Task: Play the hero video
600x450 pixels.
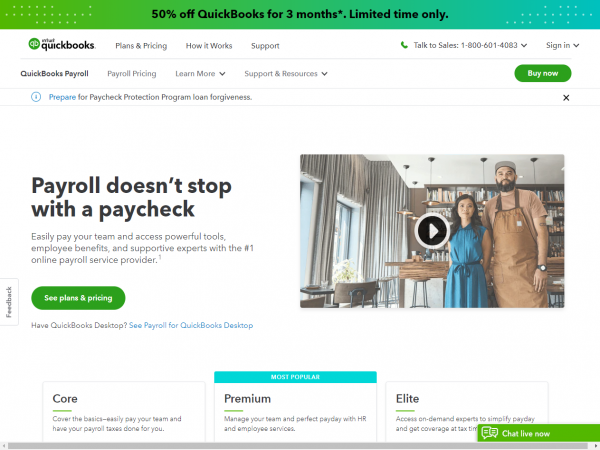Action: click(x=432, y=231)
